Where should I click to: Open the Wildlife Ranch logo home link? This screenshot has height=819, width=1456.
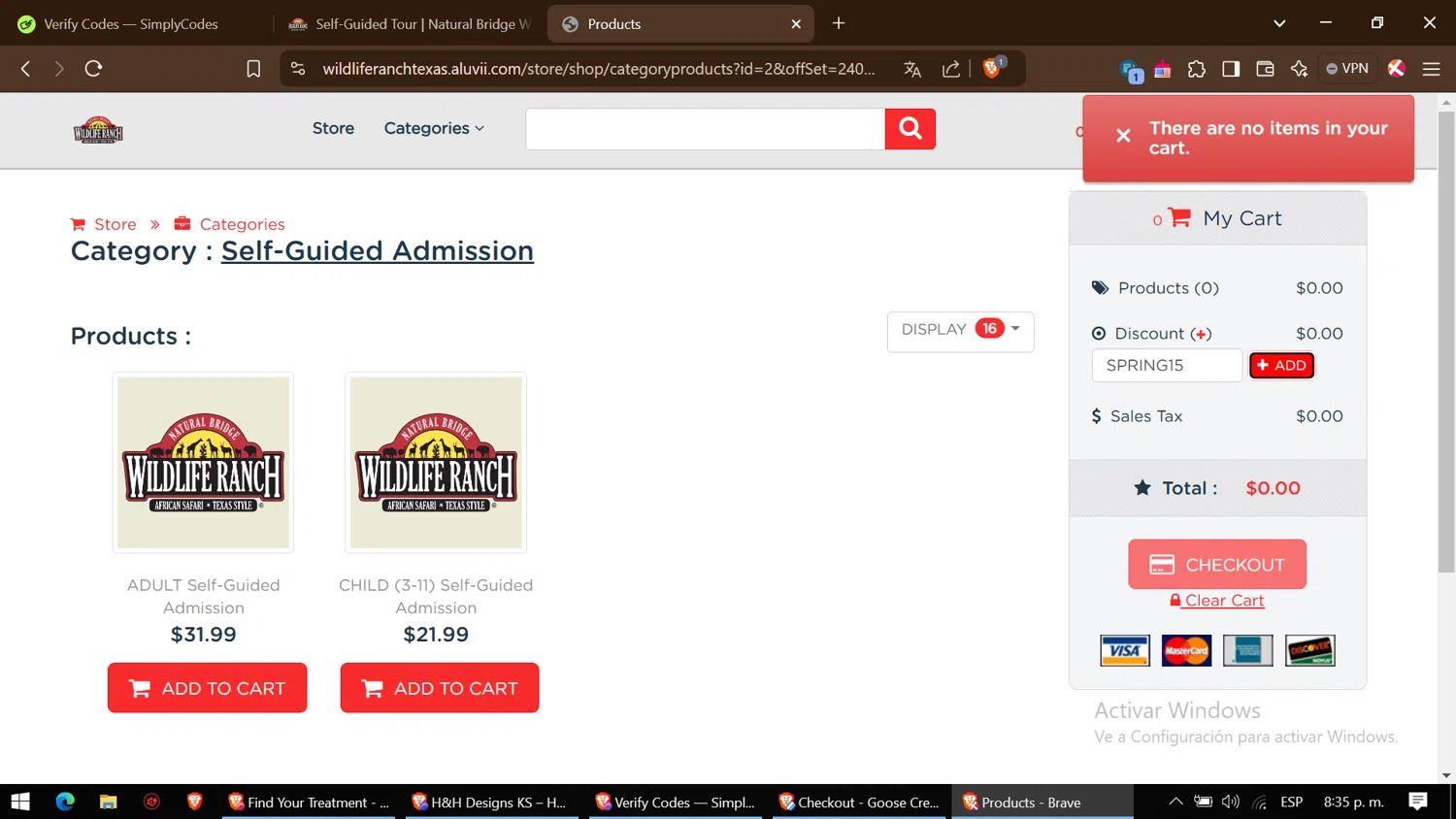tap(98, 129)
